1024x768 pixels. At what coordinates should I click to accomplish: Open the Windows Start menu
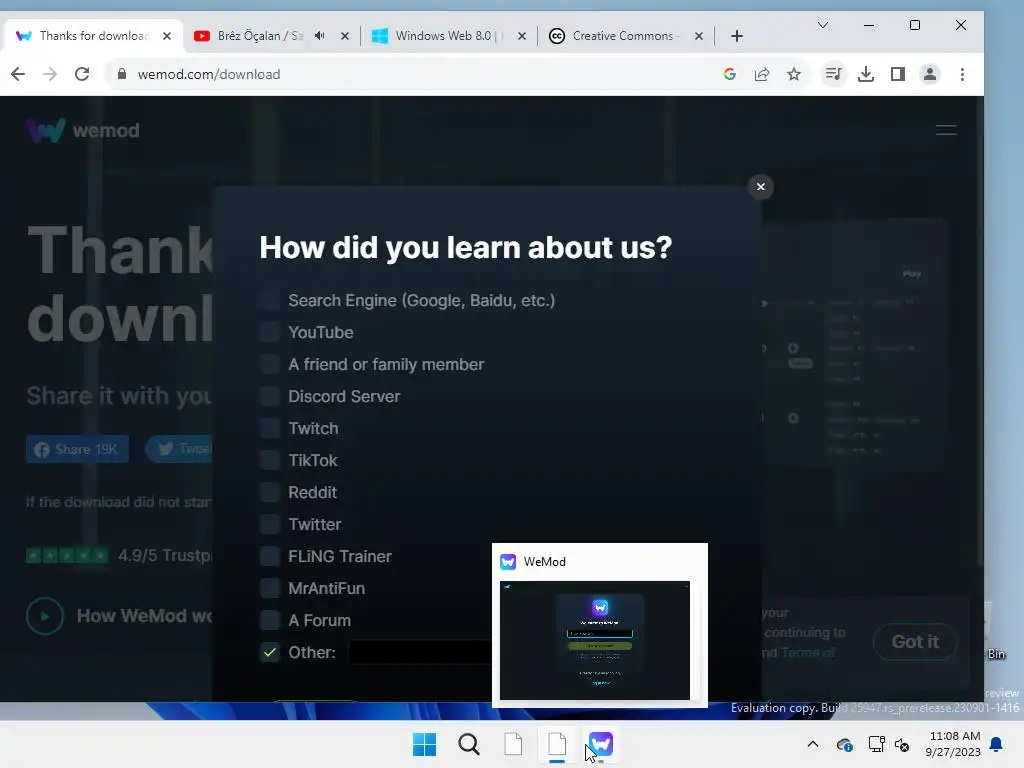(x=424, y=744)
